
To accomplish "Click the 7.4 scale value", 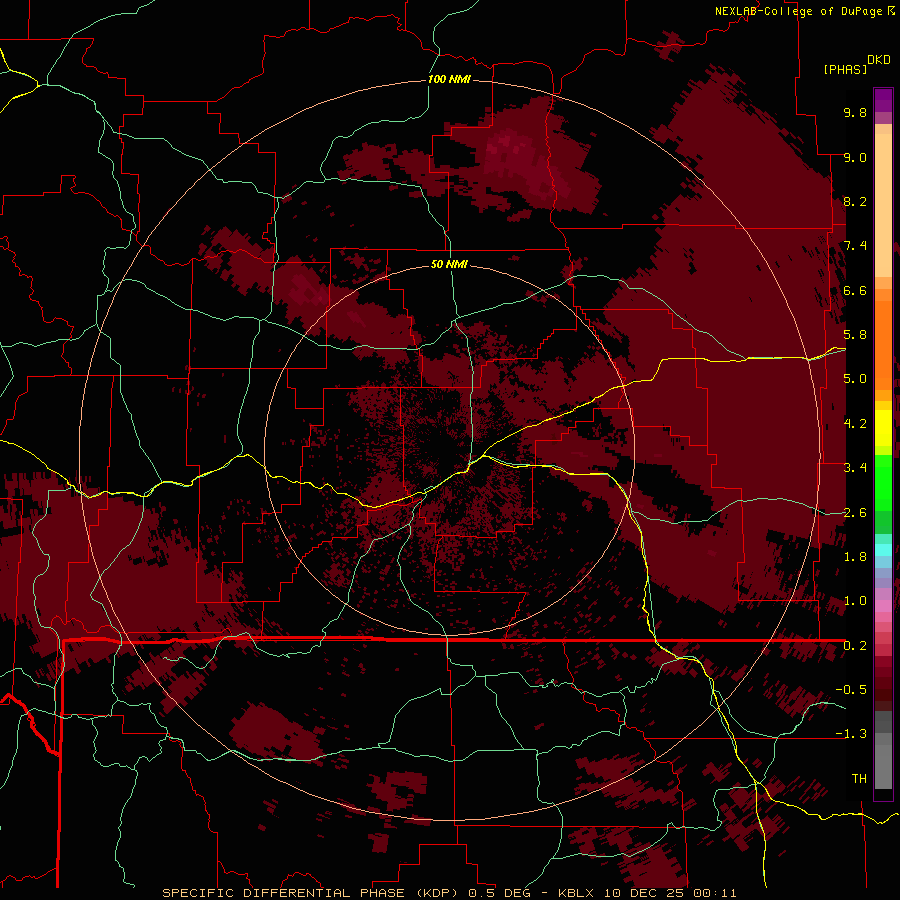I will [855, 246].
